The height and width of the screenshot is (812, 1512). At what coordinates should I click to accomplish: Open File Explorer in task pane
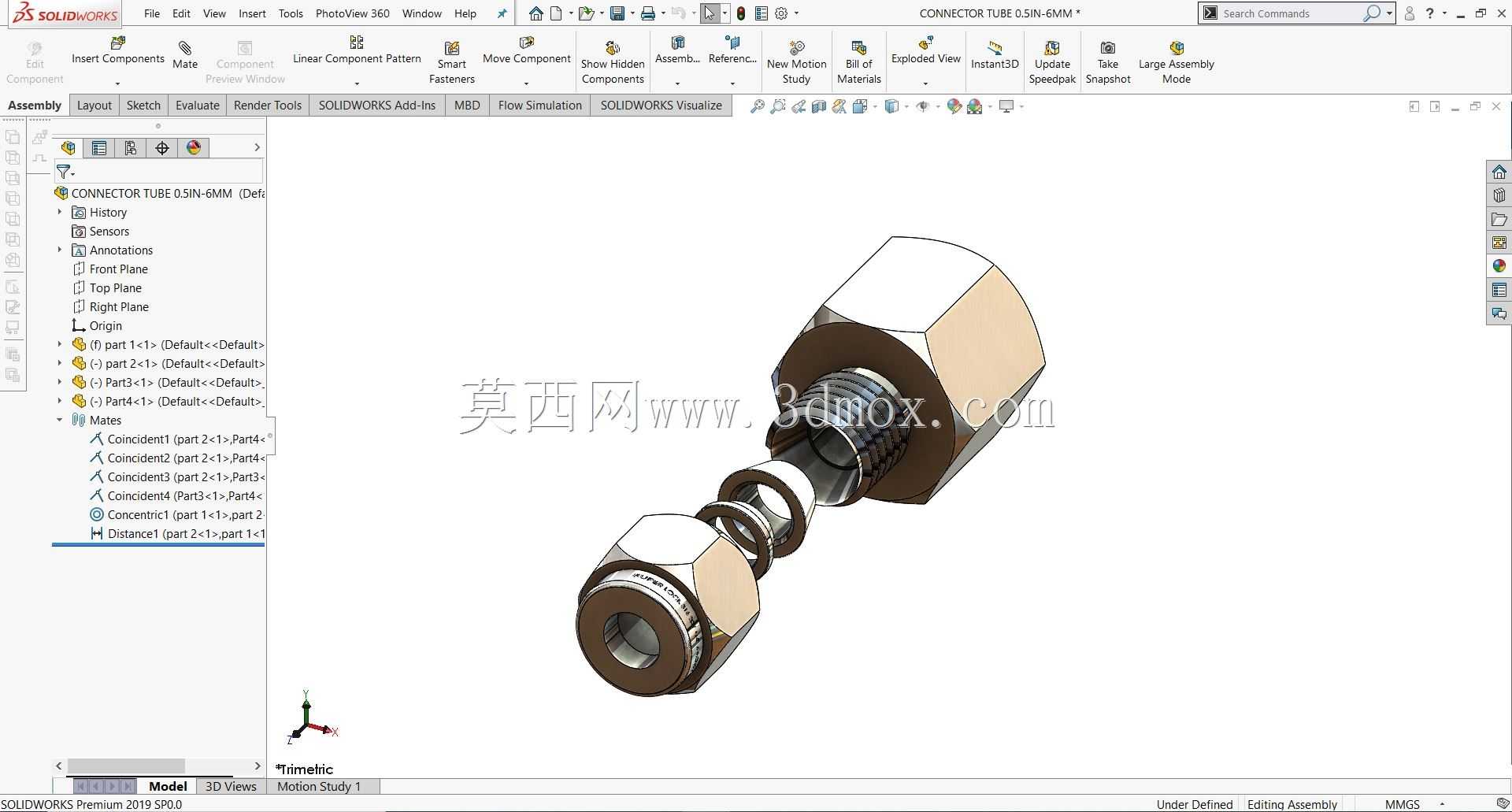click(x=1499, y=219)
